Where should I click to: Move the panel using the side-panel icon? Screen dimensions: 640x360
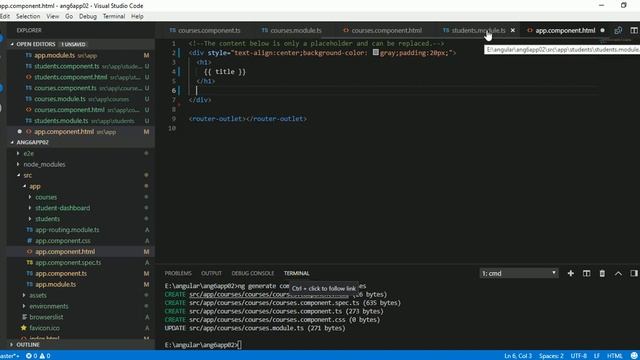coord(634,273)
